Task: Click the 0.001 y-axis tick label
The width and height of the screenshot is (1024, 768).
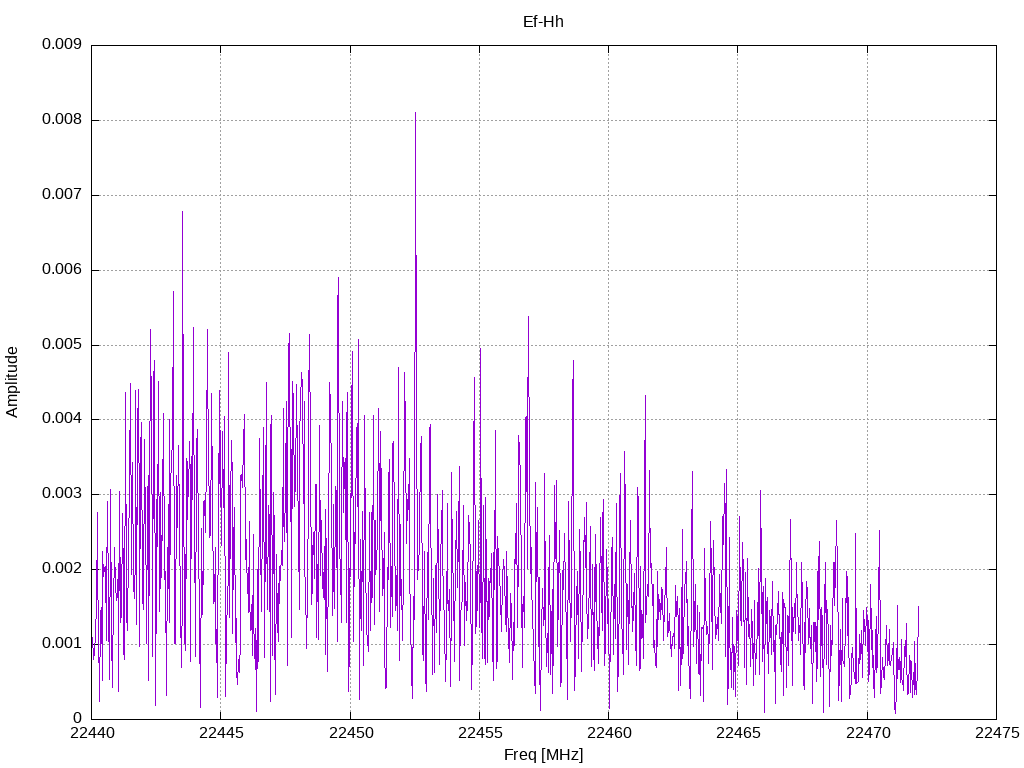Action: pyautogui.click(x=62, y=643)
